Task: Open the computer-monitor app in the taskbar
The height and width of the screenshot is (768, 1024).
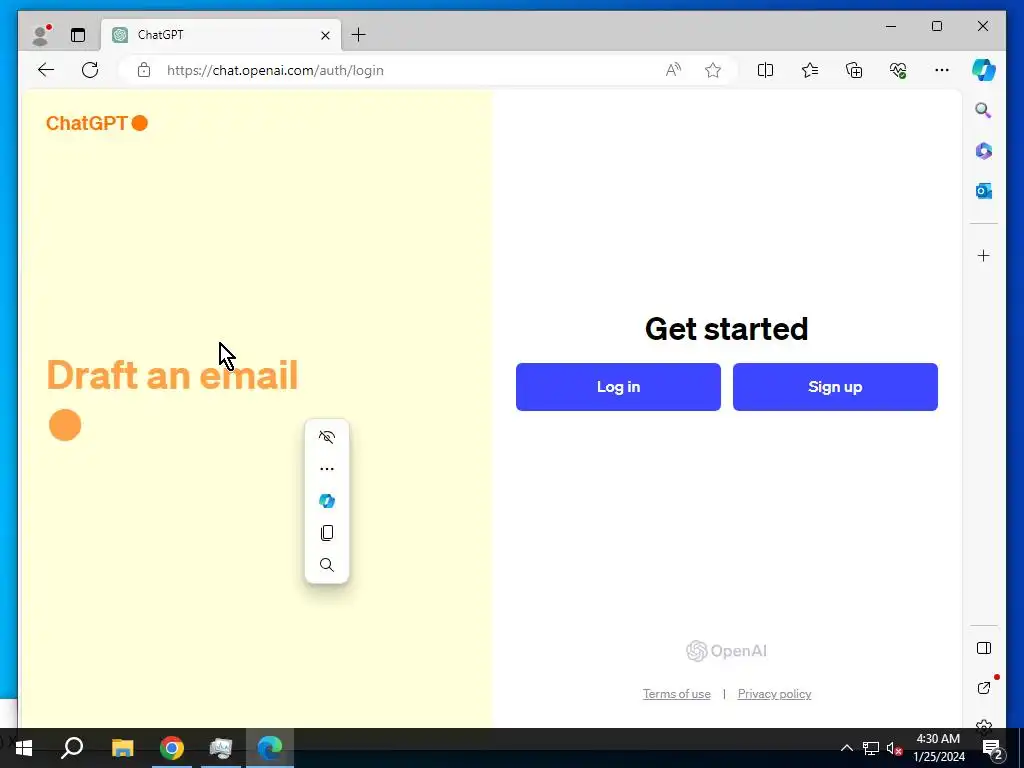Action: coord(221,748)
